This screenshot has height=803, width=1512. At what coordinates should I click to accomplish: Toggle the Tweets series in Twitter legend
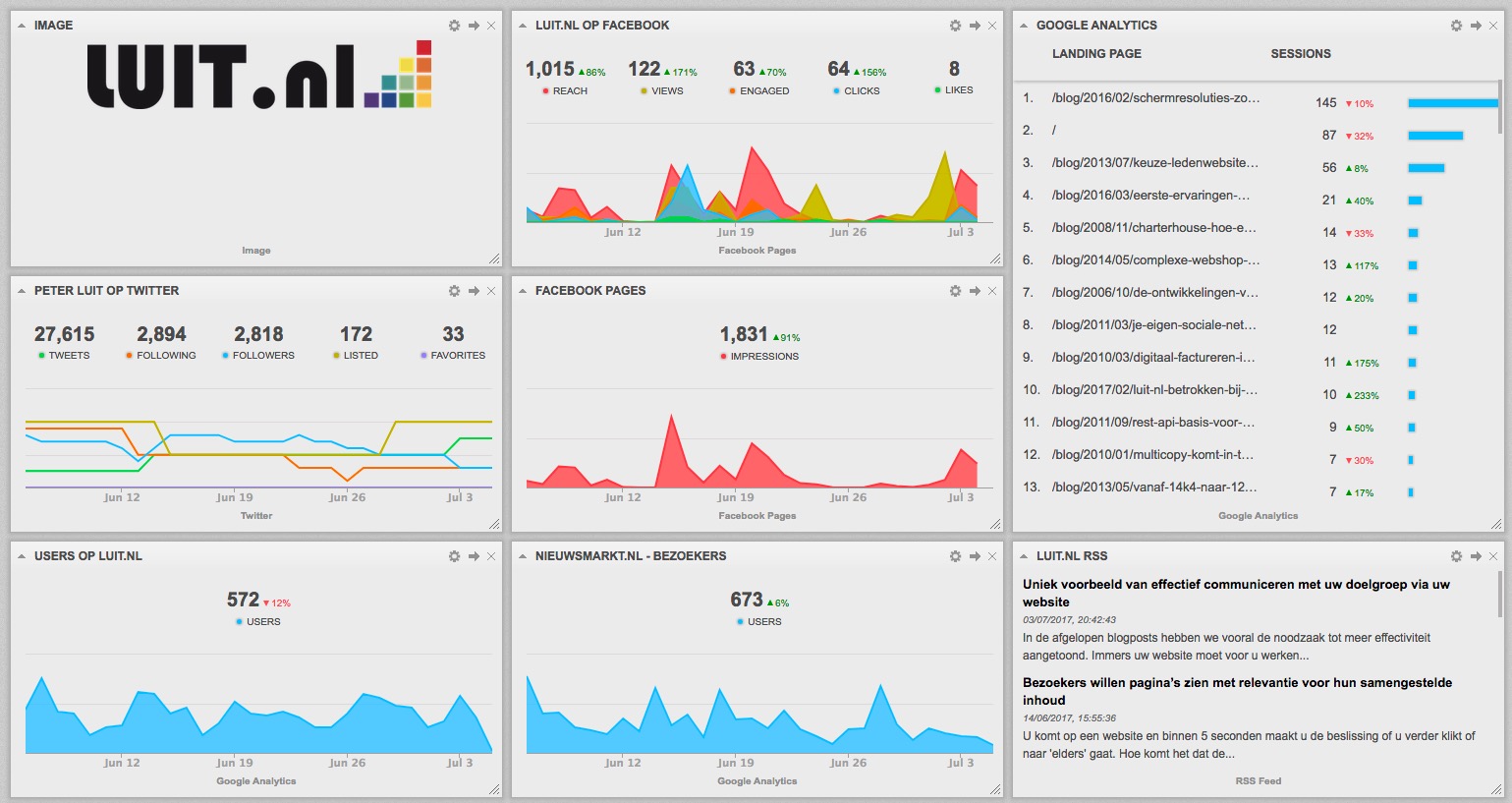coord(64,355)
